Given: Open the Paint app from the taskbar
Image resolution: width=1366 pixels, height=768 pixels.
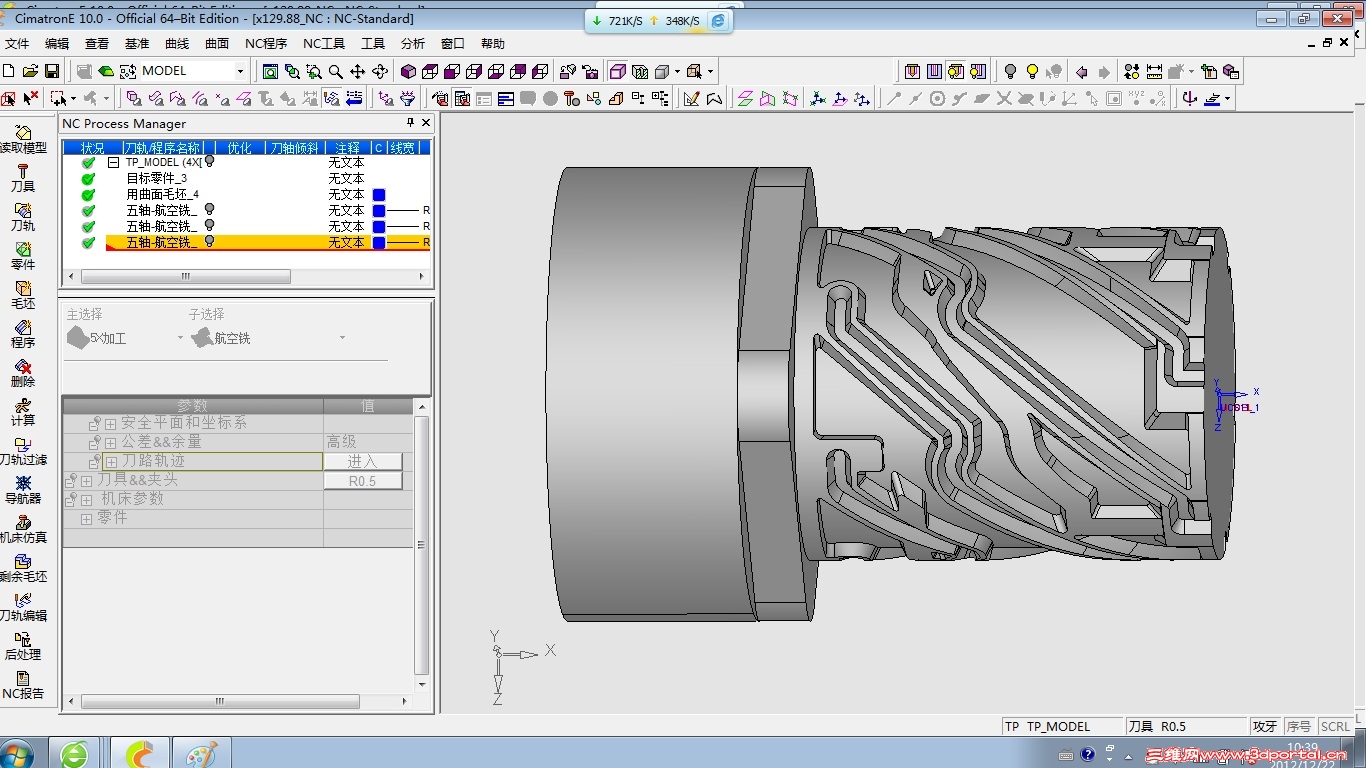Looking at the screenshot, I should tap(201, 753).
